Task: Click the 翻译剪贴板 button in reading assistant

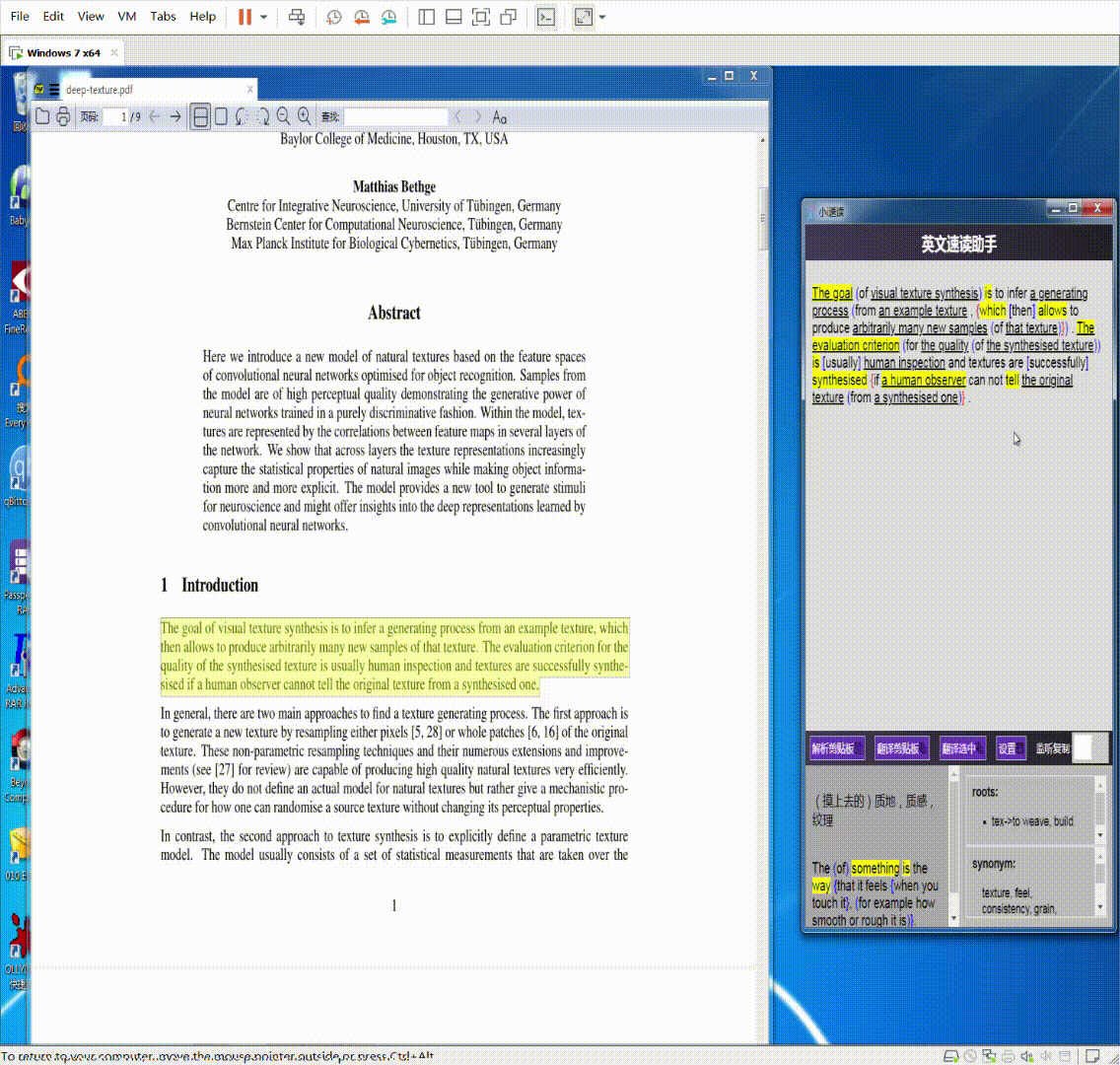Action: 901,748
